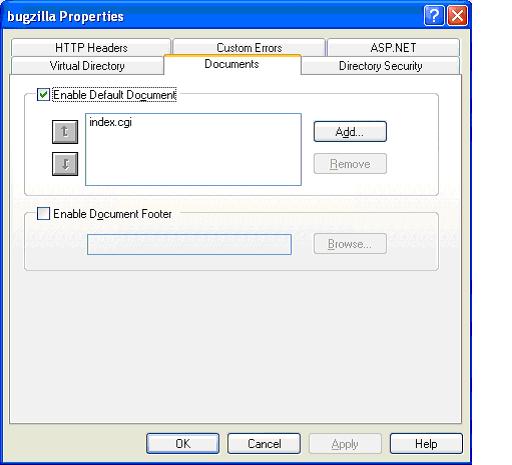Select index.cgi in the default document list
The height and width of the screenshot is (465, 512).
click(x=111, y=122)
